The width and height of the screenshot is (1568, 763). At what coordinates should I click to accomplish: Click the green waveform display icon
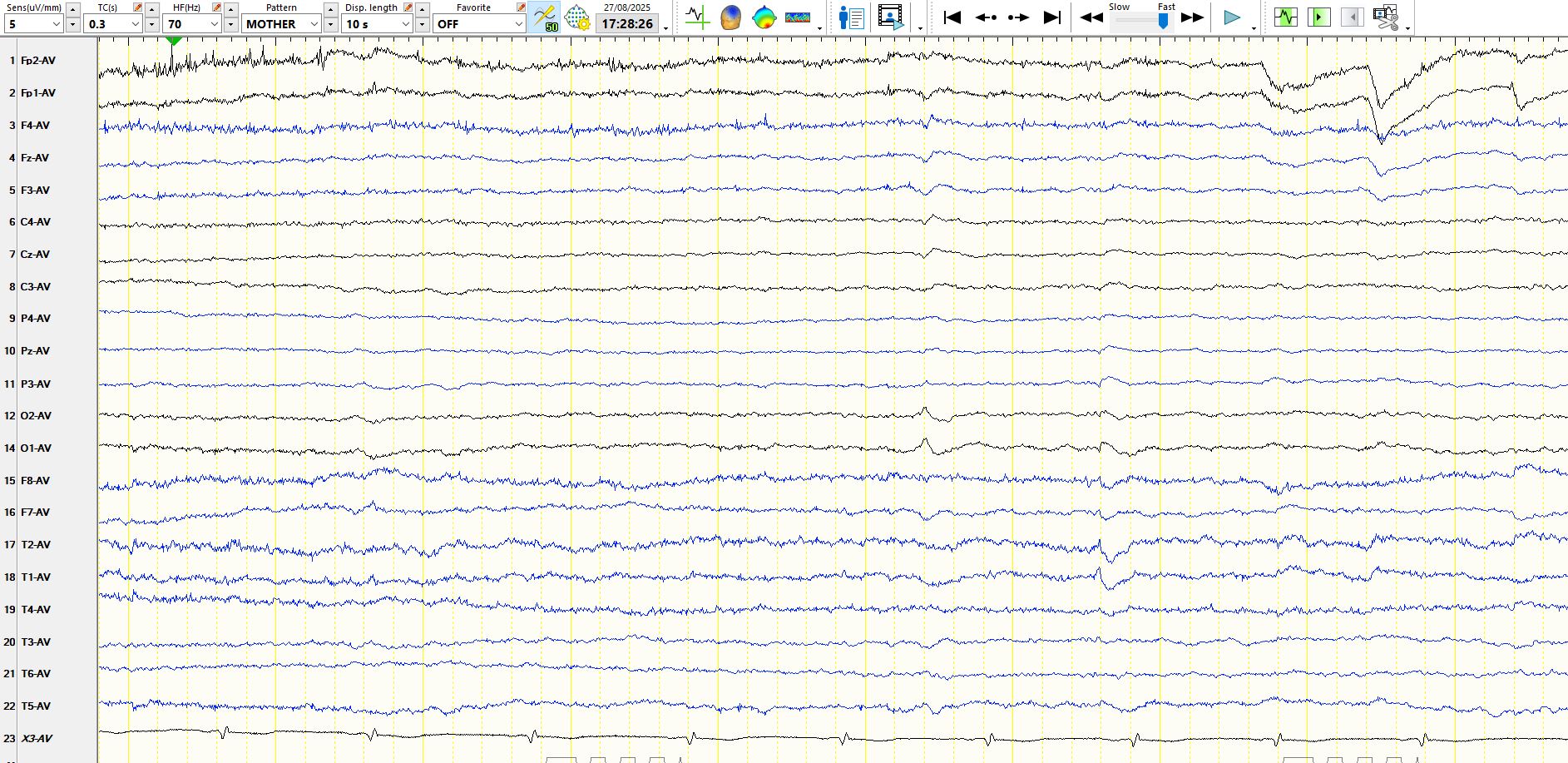(1286, 17)
